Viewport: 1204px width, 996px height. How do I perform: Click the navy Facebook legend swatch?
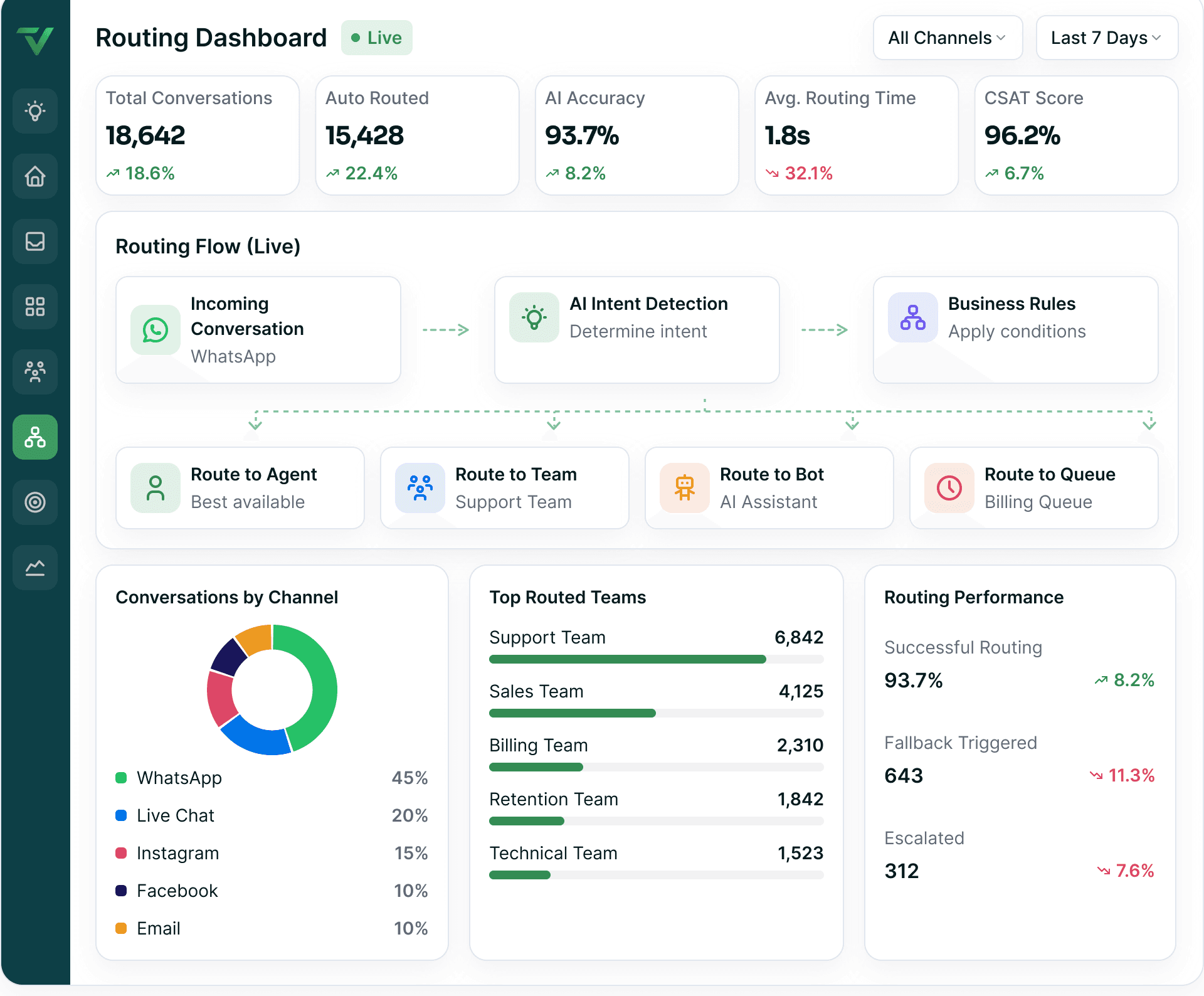tap(122, 891)
